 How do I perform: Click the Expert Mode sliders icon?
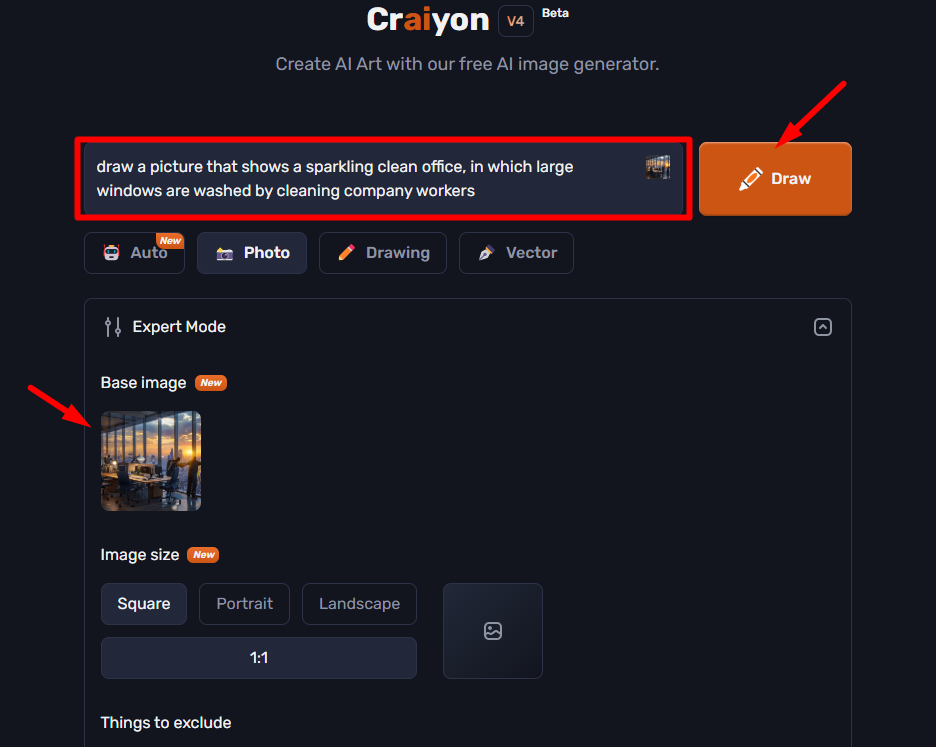click(113, 327)
